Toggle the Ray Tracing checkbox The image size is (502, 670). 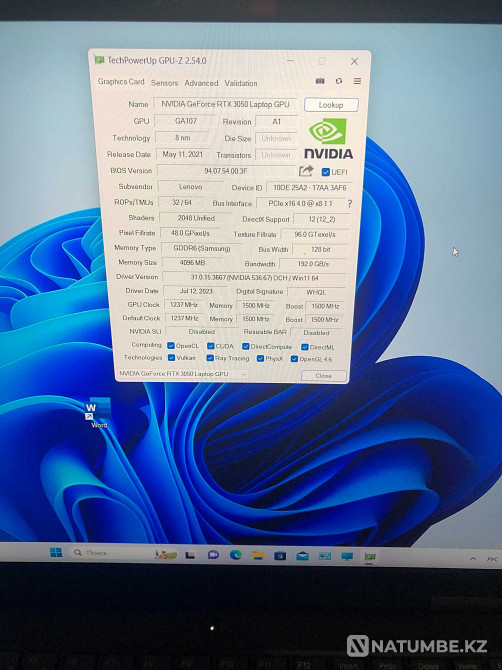tap(210, 358)
